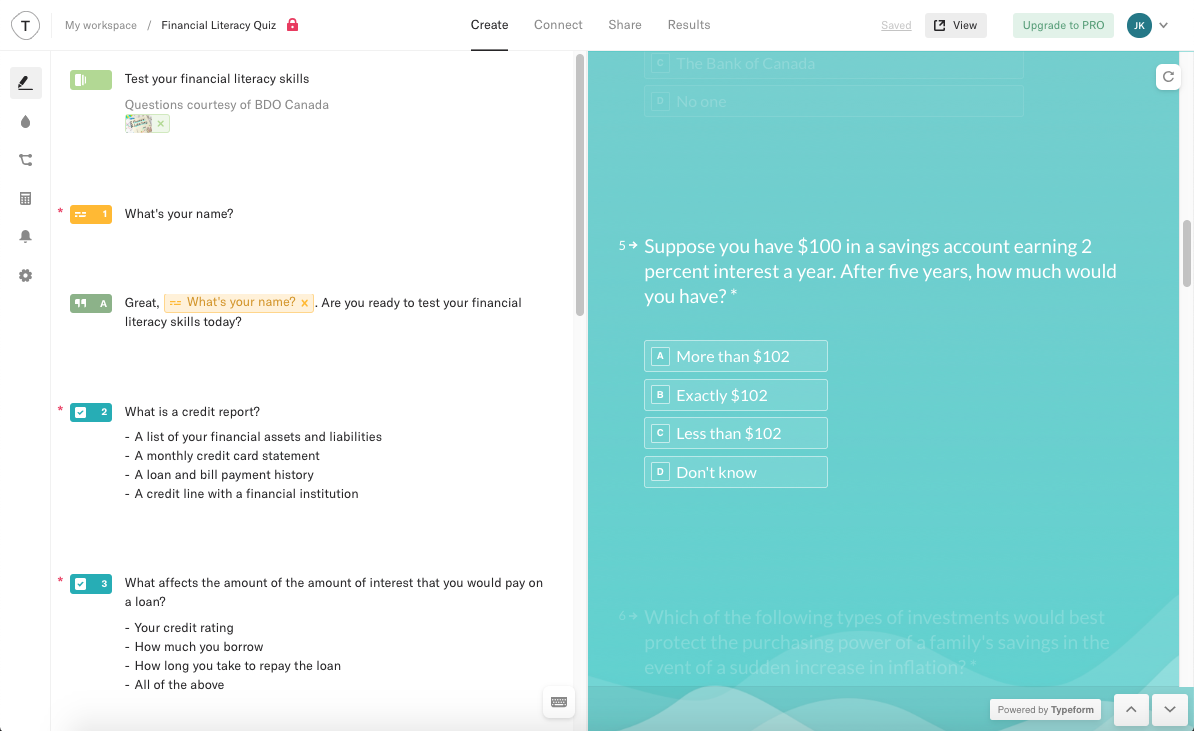
Task: Choose answer C Less than $102
Action: click(x=736, y=433)
